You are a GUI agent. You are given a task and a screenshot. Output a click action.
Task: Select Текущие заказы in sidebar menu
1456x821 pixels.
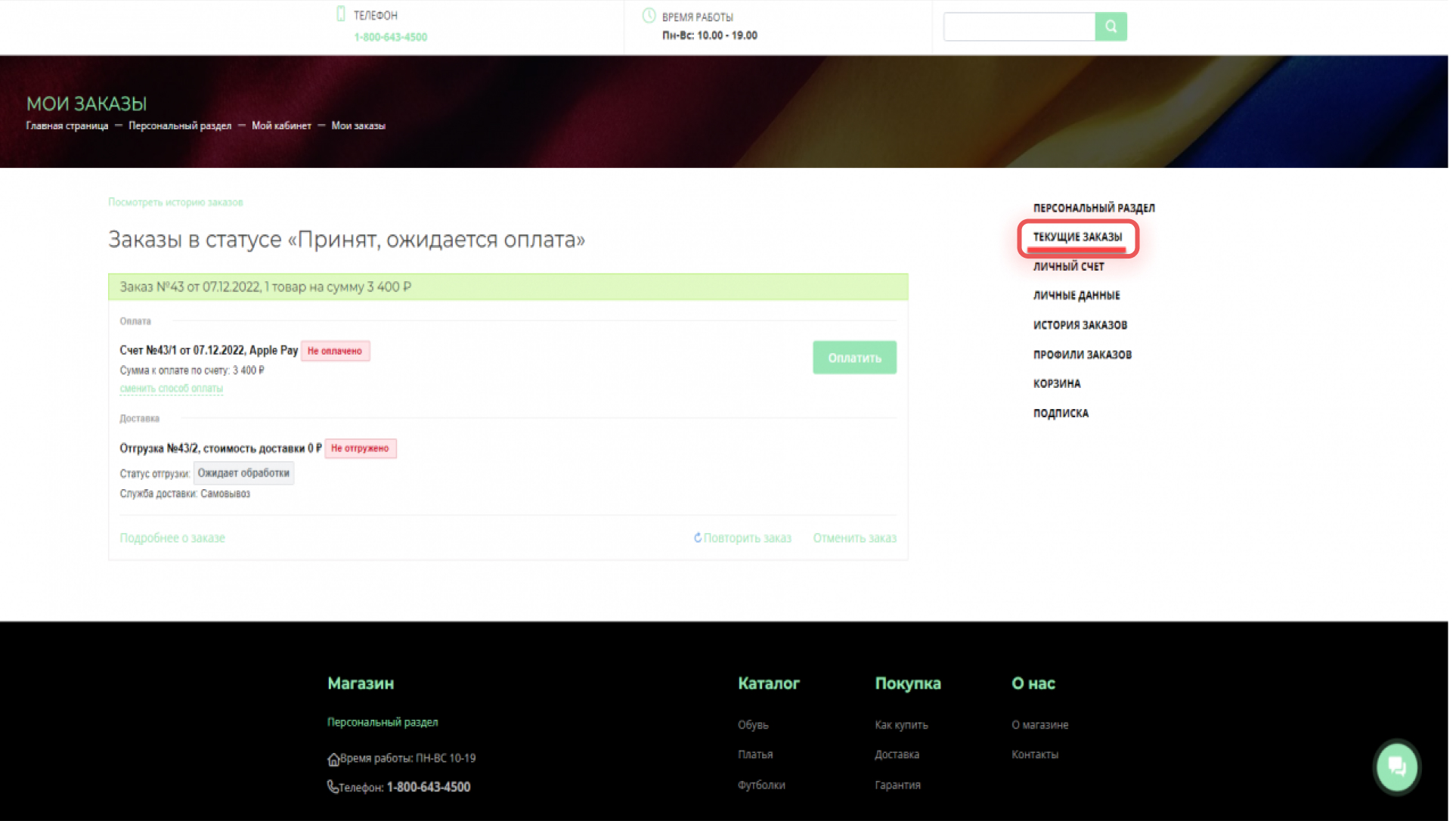pyautogui.click(x=1077, y=237)
